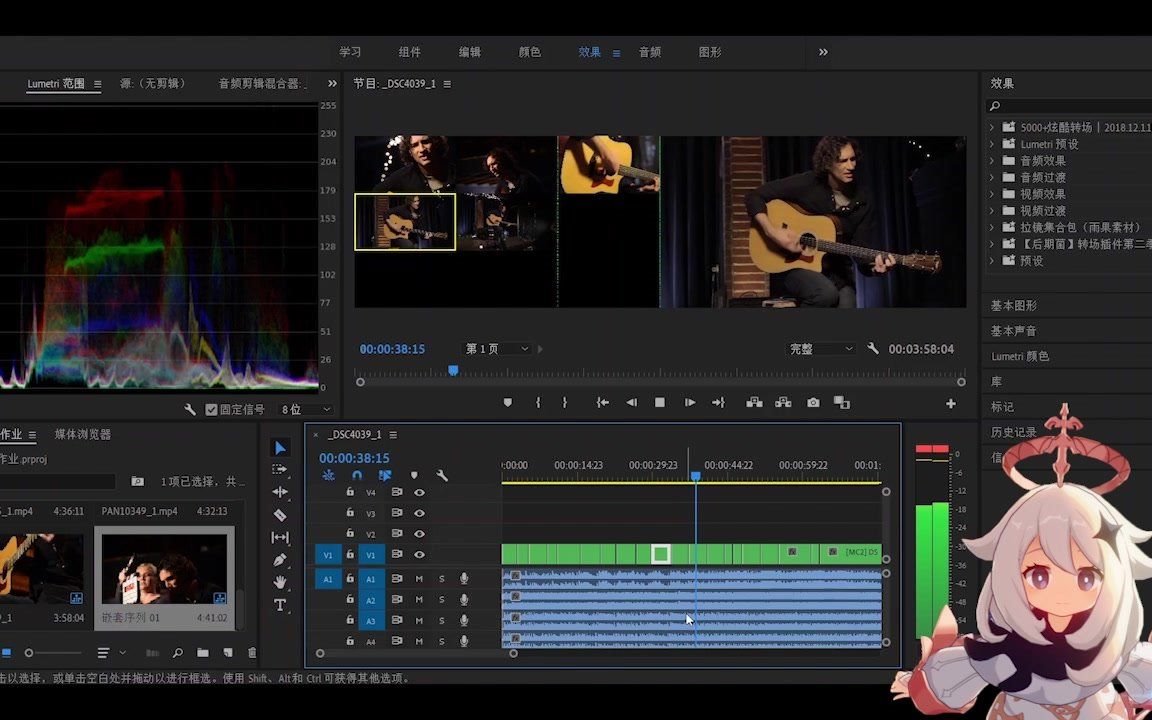This screenshot has width=1152, height=720.
Task: Mark In point in program monitor
Action: point(538,403)
